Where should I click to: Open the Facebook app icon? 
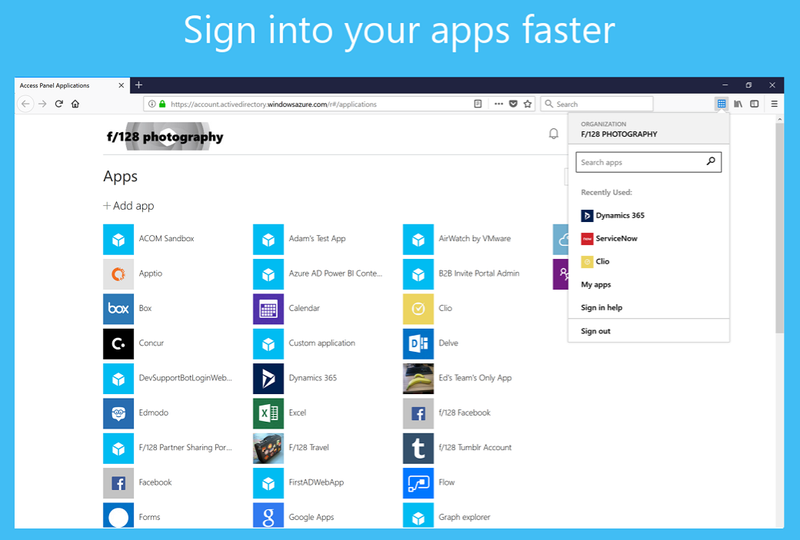(x=118, y=483)
